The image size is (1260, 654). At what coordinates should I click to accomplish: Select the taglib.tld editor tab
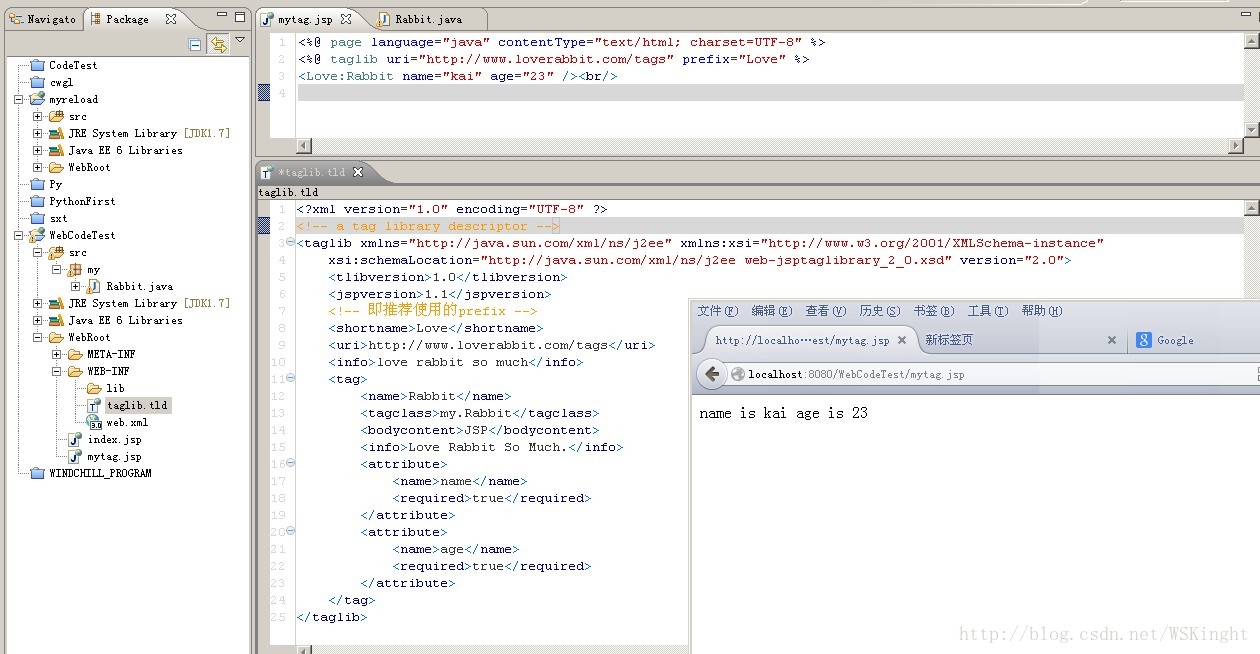pos(310,172)
